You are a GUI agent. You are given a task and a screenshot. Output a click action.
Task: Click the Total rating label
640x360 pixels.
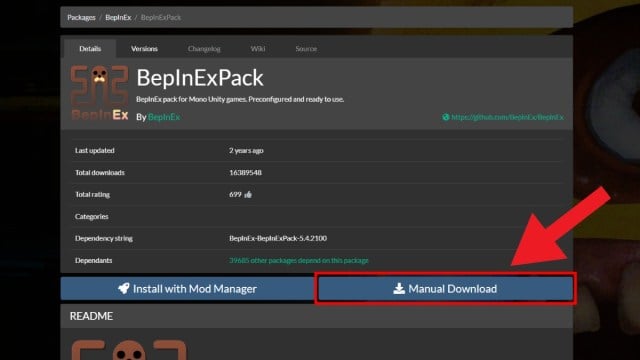(92, 195)
